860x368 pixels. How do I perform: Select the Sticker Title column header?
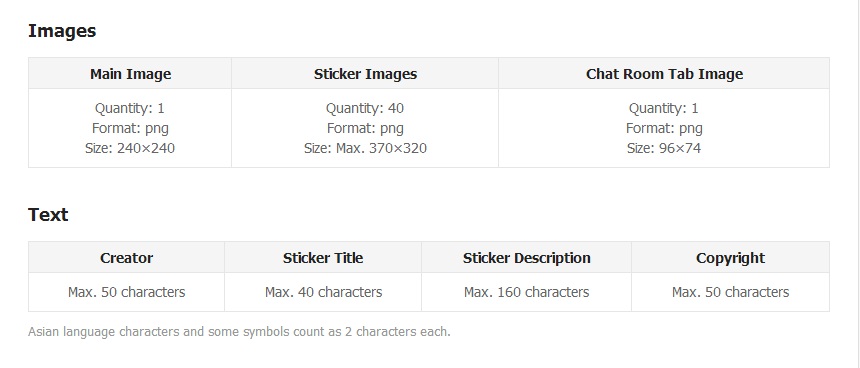(323, 258)
